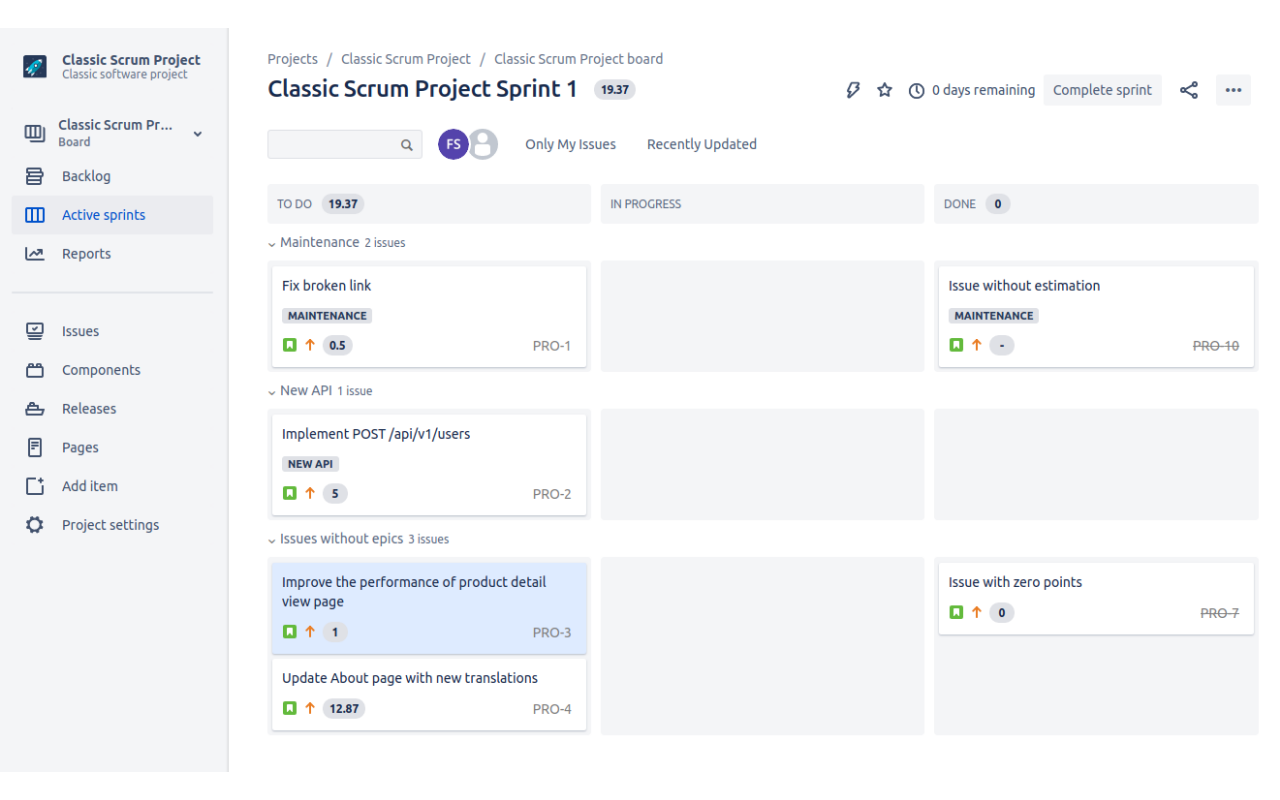The height and width of the screenshot is (800, 1280).
Task: Open the board sharing icon
Action: pos(1188,90)
